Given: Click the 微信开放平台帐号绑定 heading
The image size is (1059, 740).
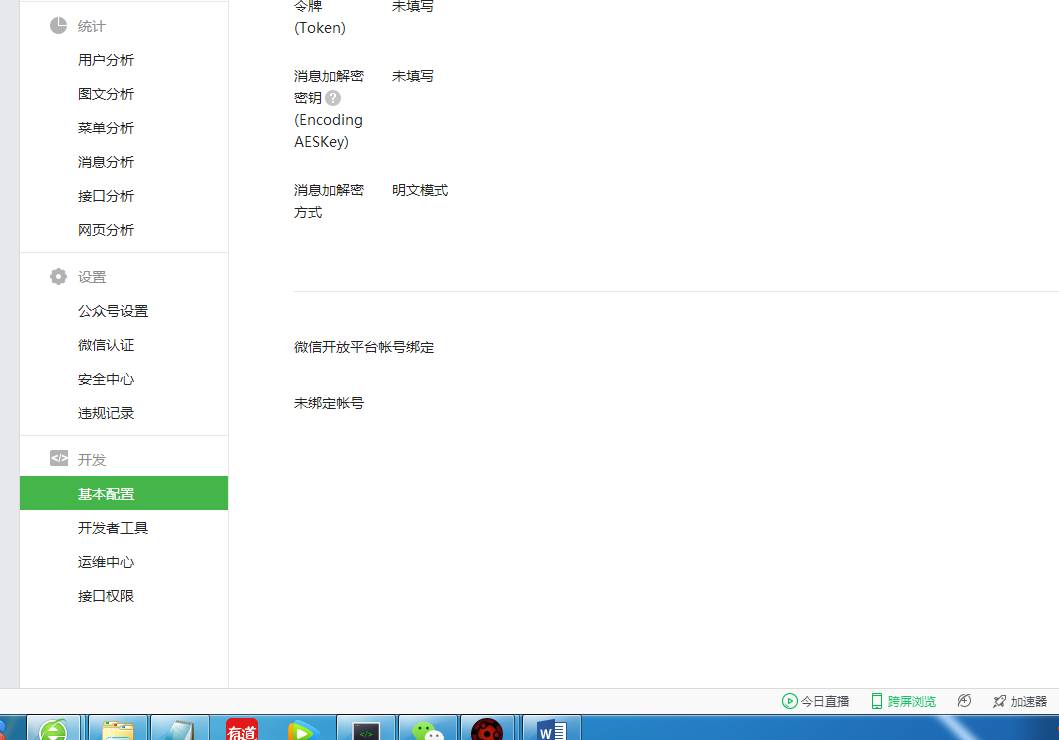Looking at the screenshot, I should click(x=364, y=347).
